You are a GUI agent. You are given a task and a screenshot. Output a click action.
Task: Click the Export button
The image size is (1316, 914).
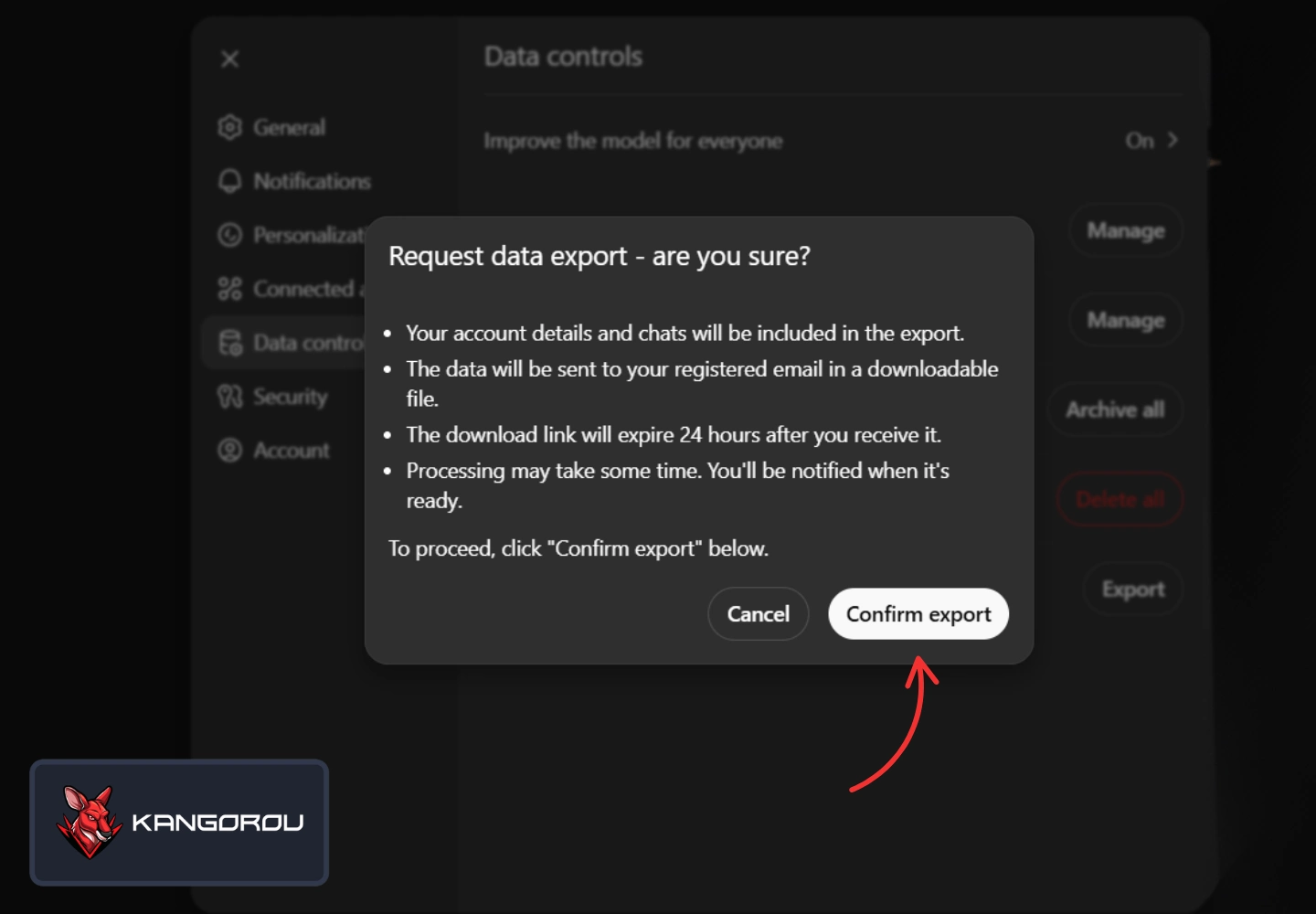pyautogui.click(x=1132, y=589)
